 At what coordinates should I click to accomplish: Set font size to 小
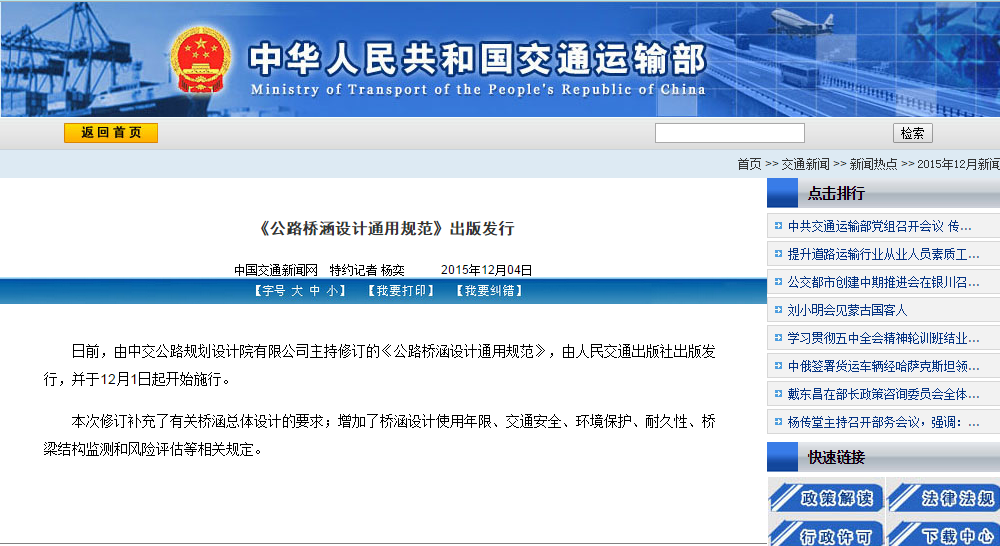pyautogui.click(x=332, y=291)
